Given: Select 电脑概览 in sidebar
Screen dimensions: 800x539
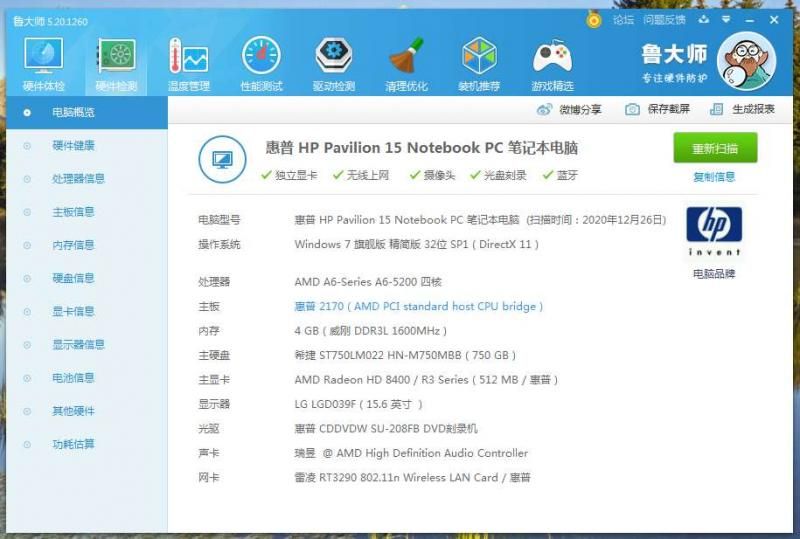Looking at the screenshot, I should click(x=87, y=112).
